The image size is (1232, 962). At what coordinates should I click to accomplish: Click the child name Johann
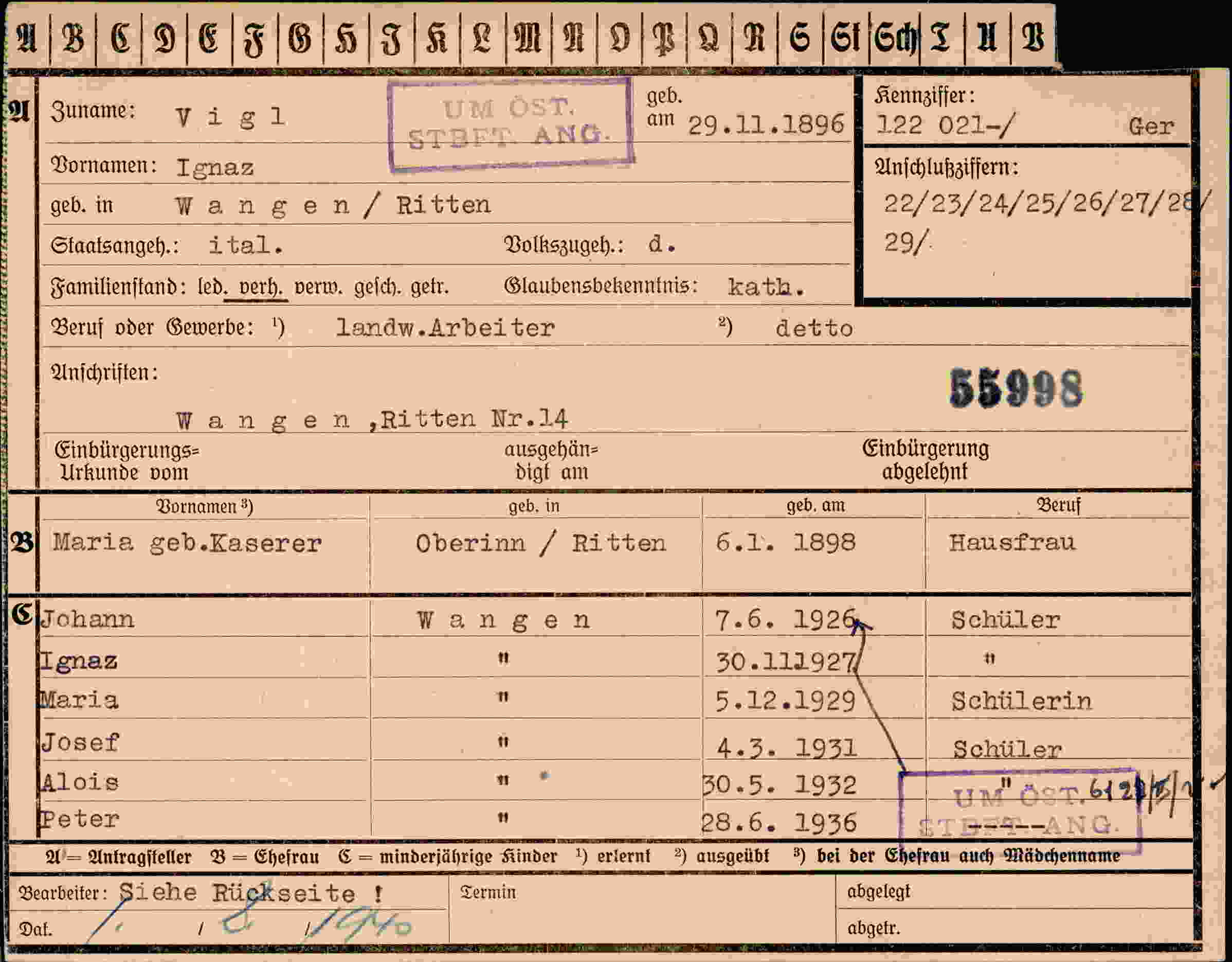click(87, 619)
